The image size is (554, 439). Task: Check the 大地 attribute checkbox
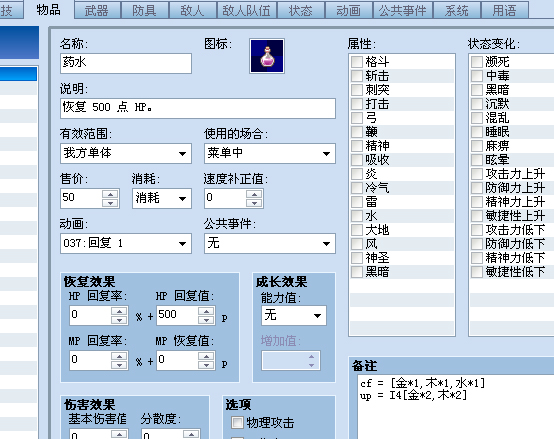pos(357,230)
